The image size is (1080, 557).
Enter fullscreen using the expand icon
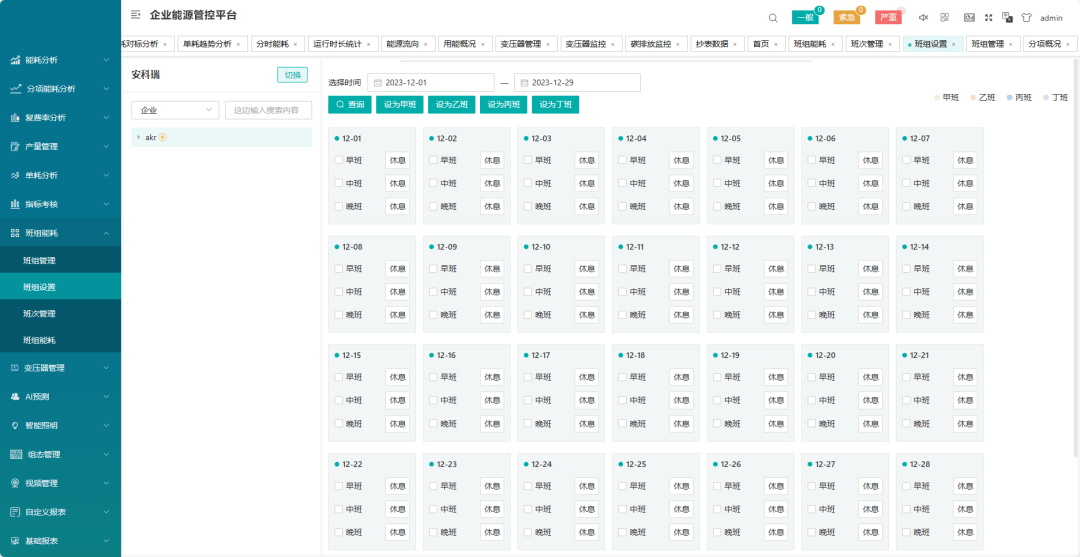pos(988,18)
